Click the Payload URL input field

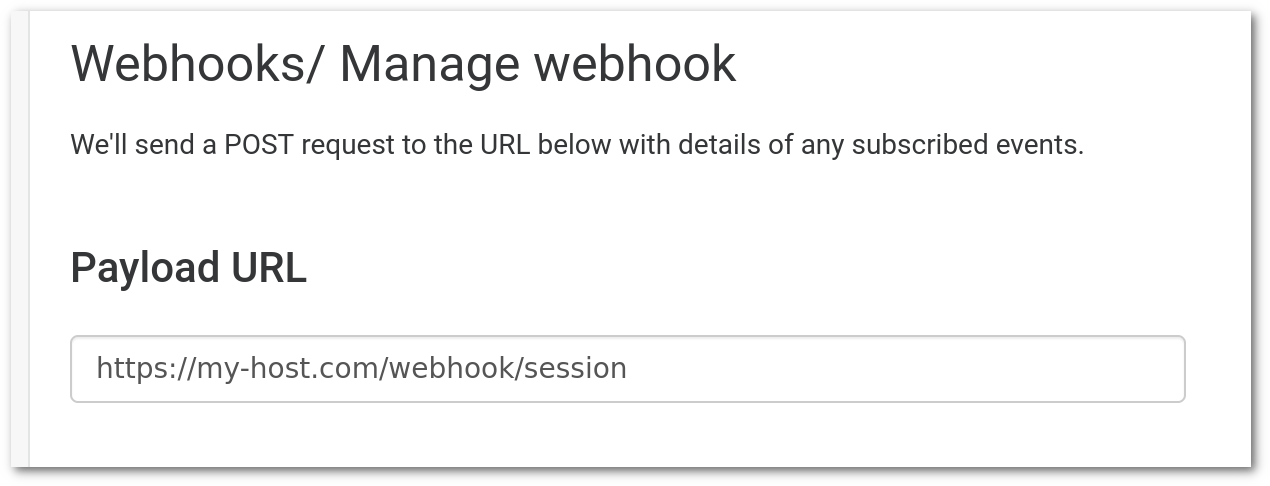pos(627,369)
